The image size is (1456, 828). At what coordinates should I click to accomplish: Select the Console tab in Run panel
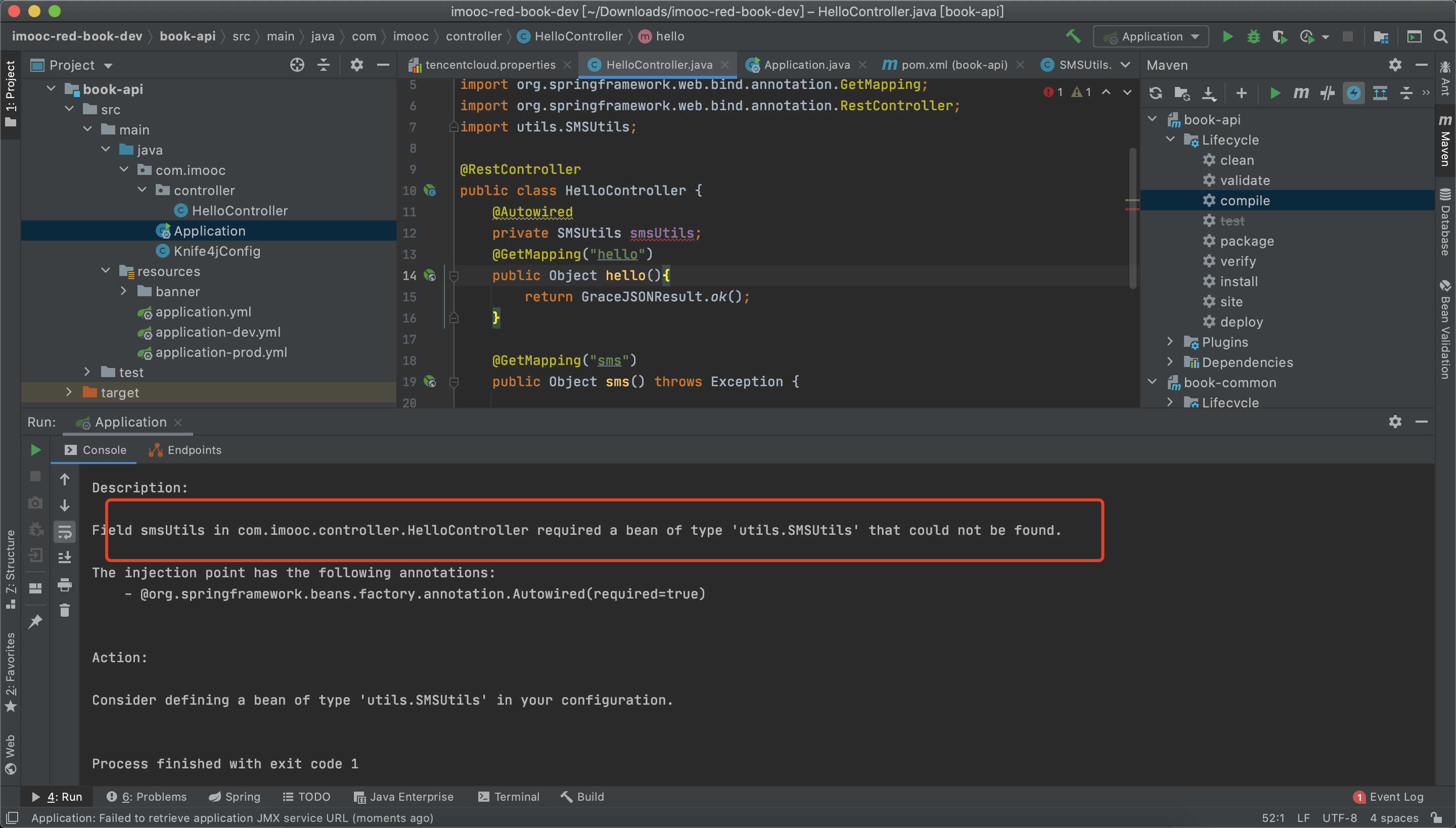96,450
